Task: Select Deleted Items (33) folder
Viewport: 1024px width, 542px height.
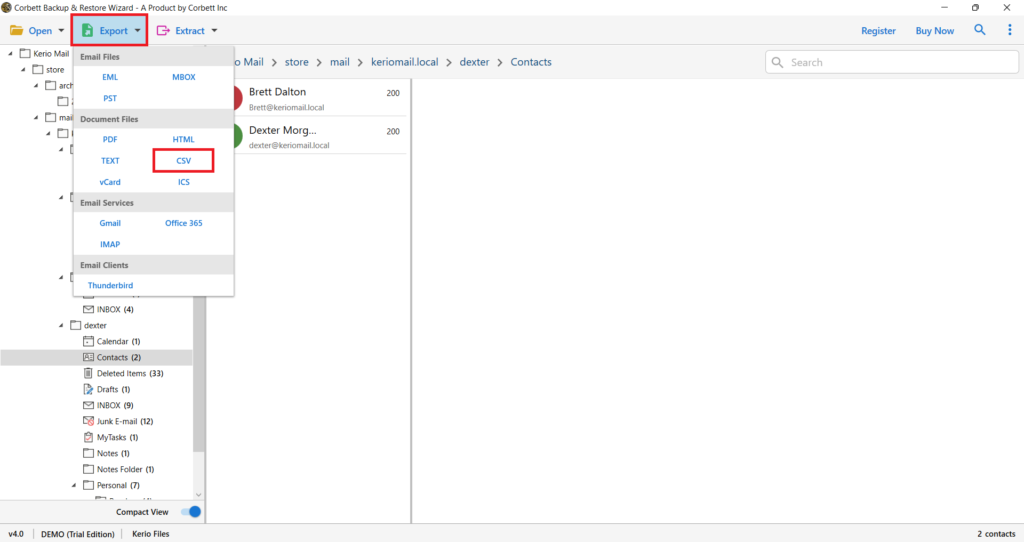Action: coord(130,374)
